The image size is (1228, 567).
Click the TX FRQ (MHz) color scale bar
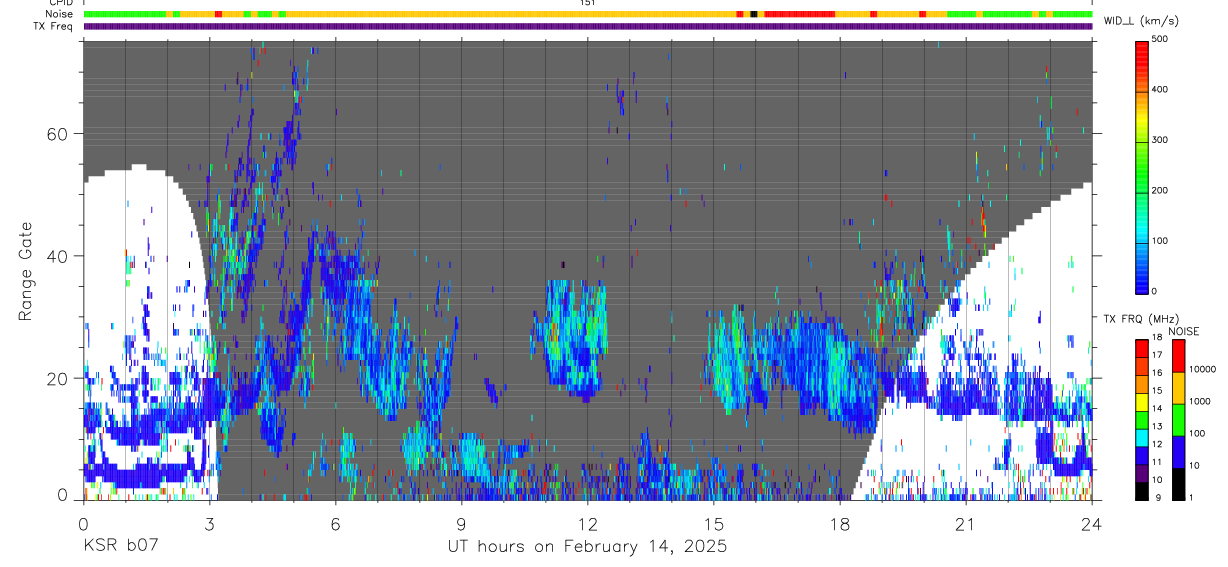(1142, 419)
